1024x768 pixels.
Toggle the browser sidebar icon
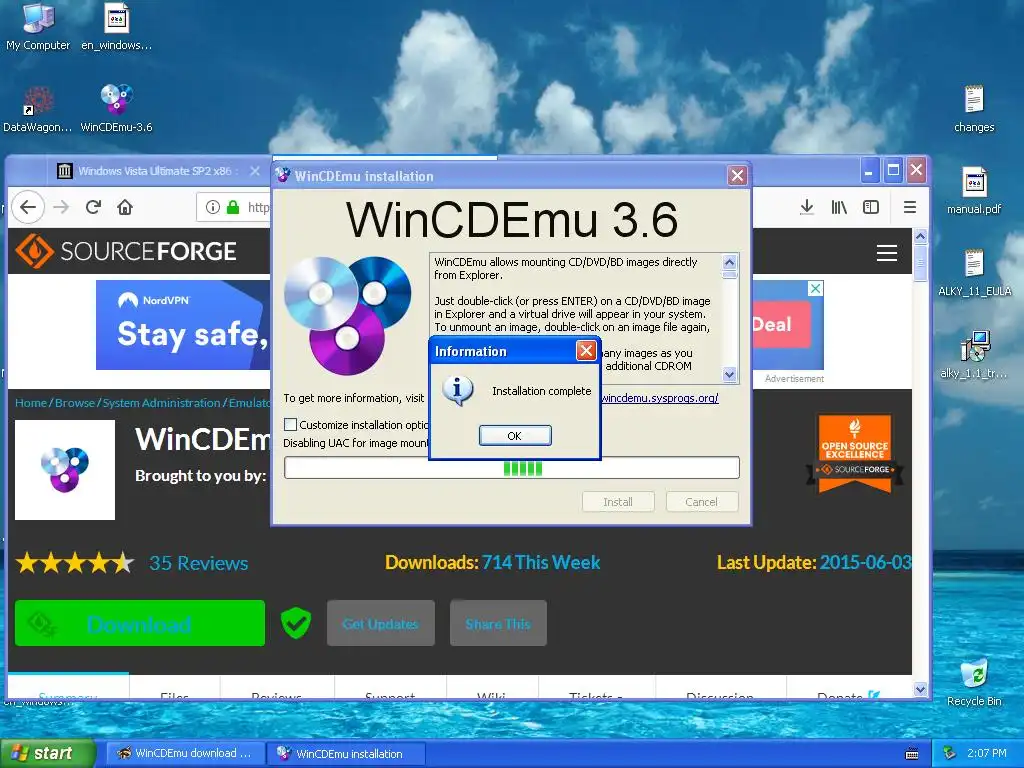(x=871, y=207)
